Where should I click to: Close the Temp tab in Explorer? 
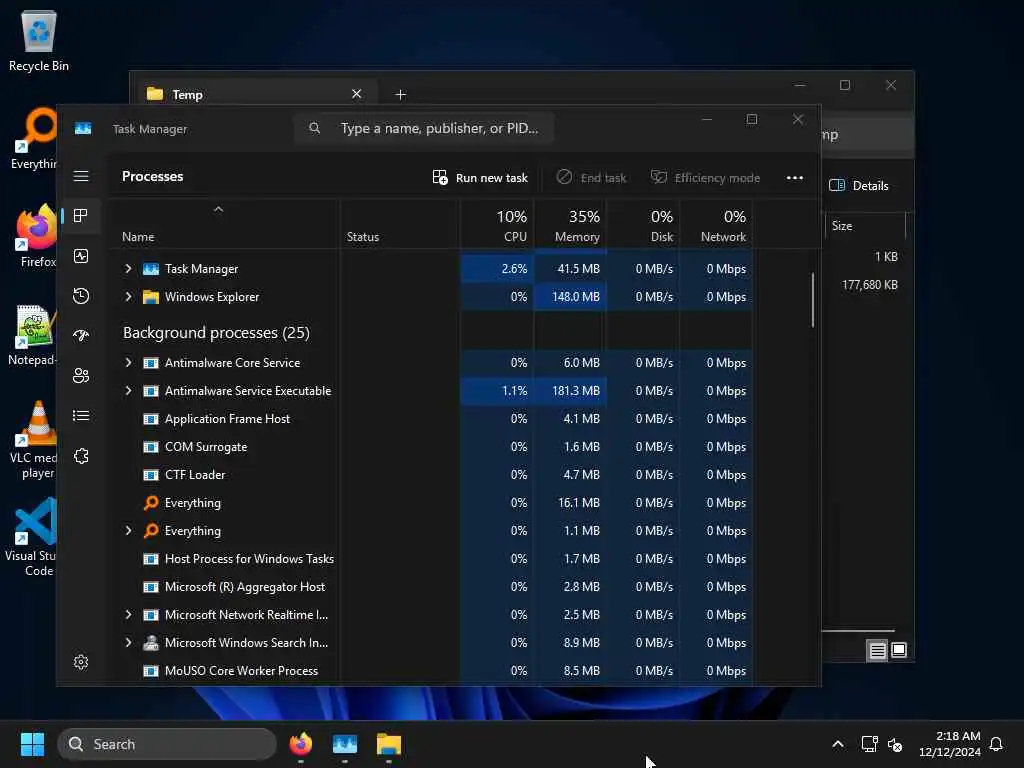coord(357,94)
